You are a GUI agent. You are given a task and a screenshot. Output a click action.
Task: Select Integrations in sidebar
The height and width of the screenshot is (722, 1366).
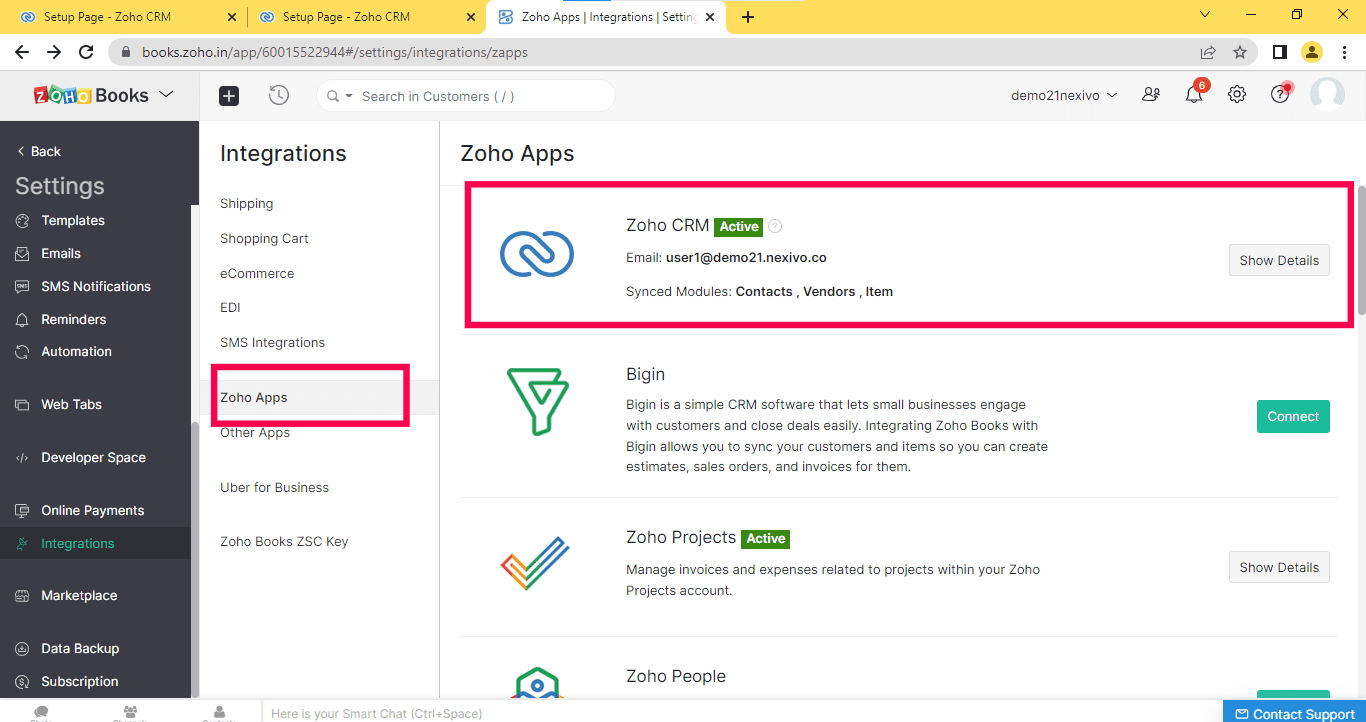pyautogui.click(x=95, y=543)
